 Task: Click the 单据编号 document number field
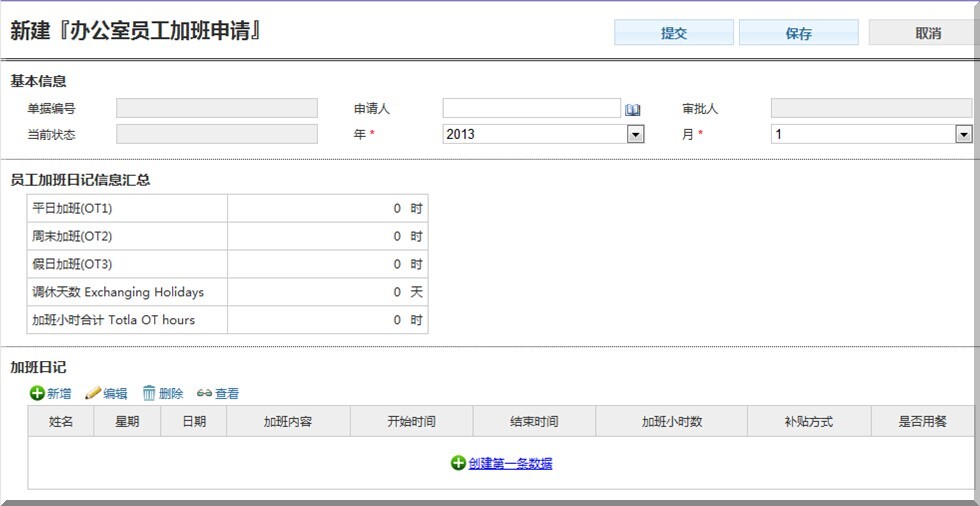(x=217, y=108)
